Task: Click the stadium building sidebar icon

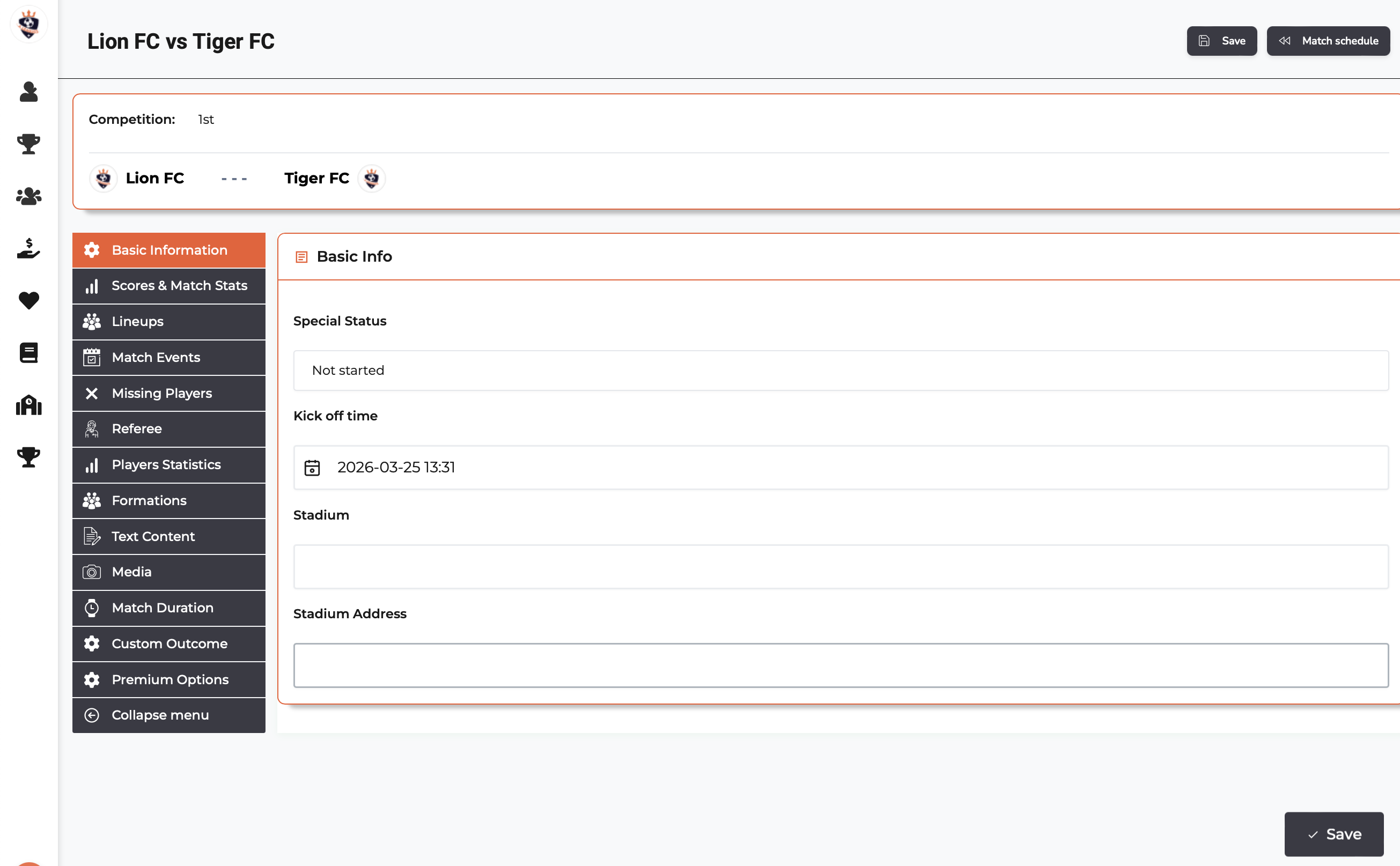Action: (x=28, y=405)
